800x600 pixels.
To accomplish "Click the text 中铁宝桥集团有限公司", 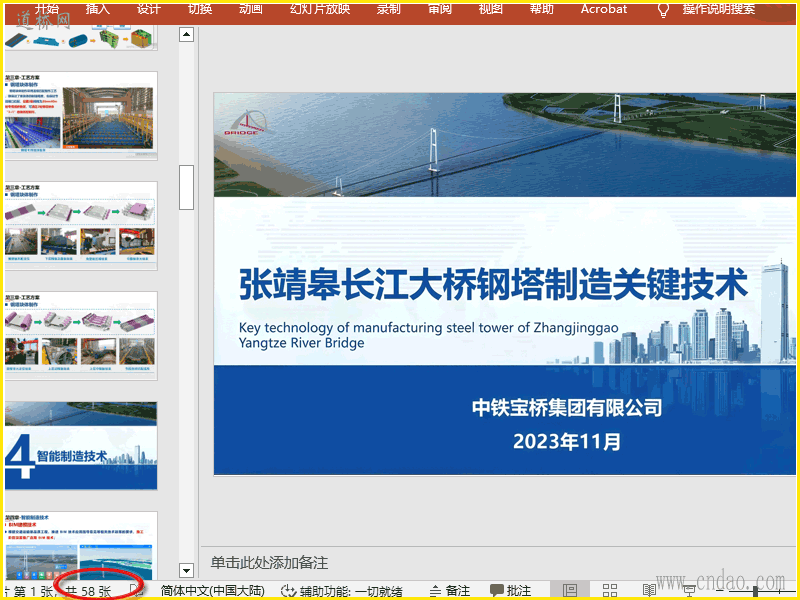I will click(x=567, y=407).
